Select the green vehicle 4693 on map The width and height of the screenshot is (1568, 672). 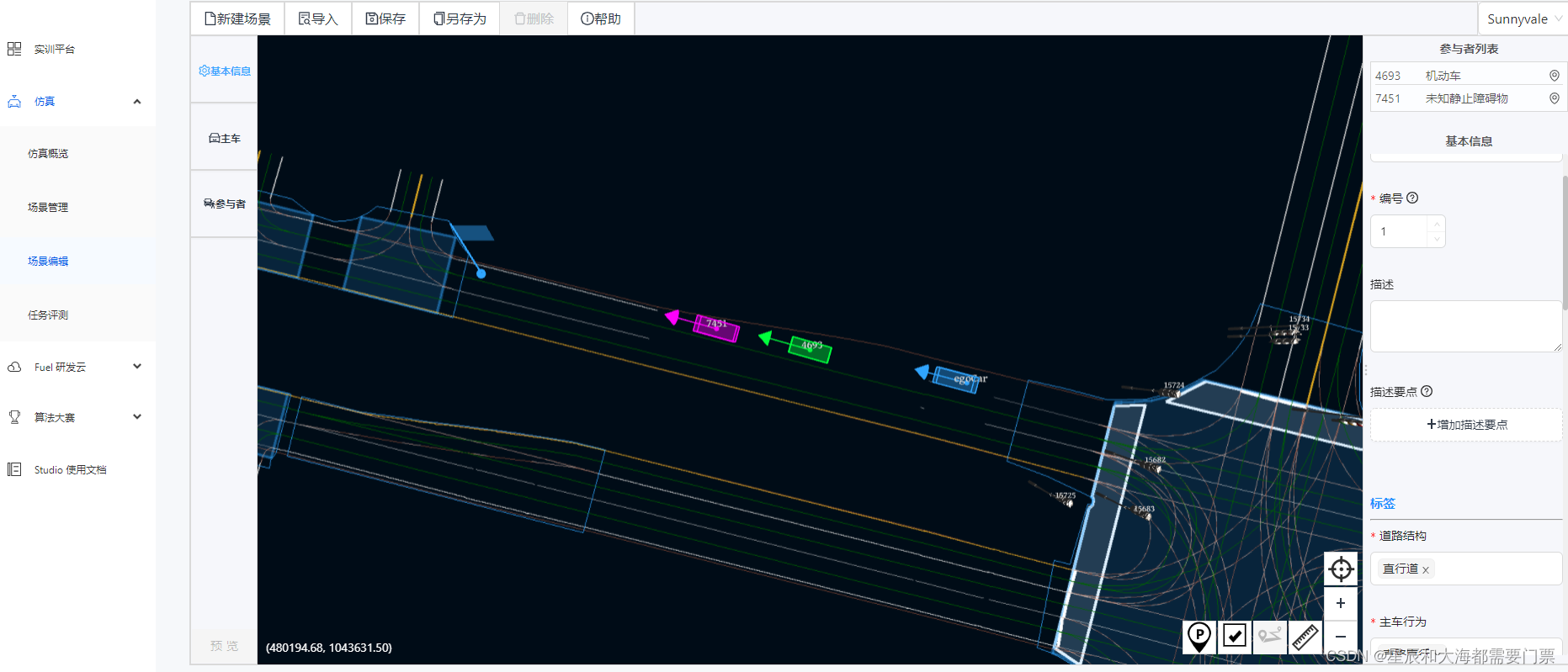pyautogui.click(x=810, y=349)
